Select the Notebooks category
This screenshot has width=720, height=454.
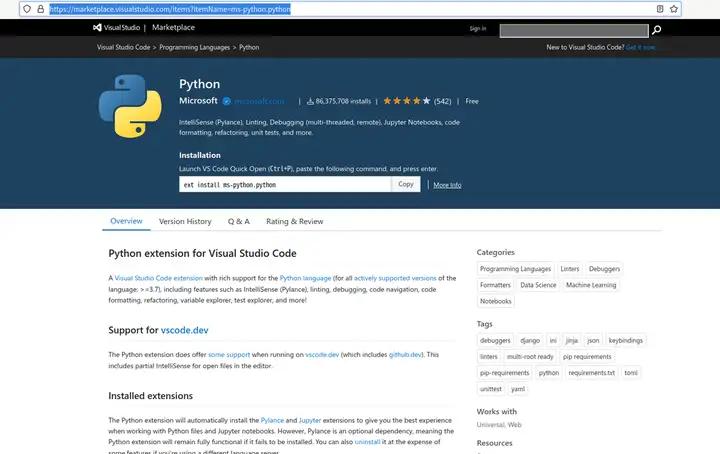495,301
